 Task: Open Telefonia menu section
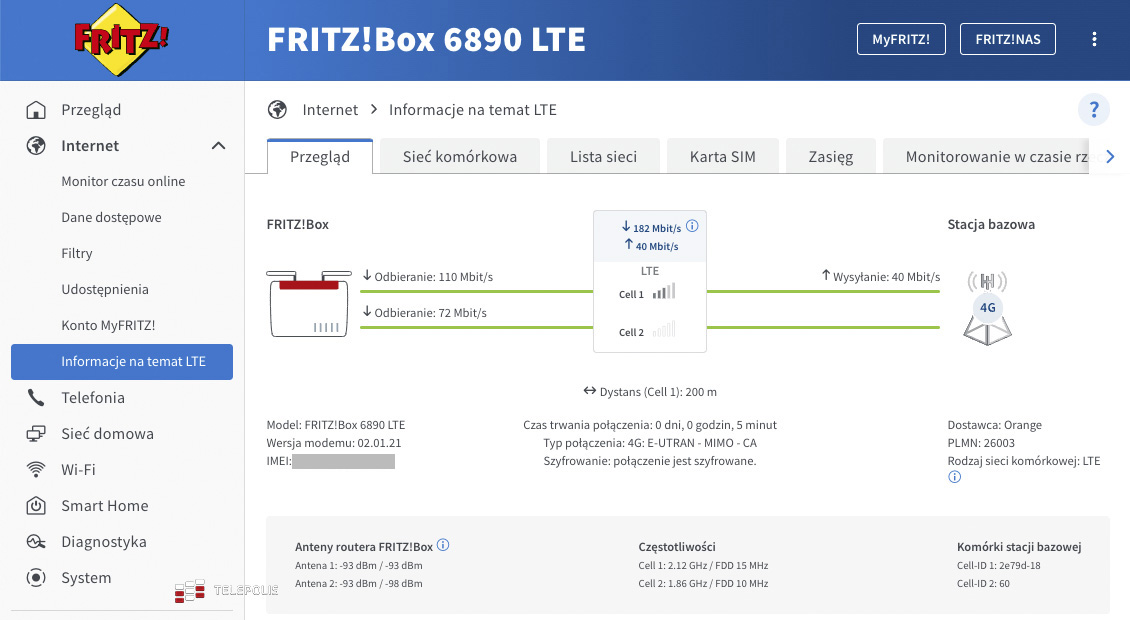tap(92, 398)
